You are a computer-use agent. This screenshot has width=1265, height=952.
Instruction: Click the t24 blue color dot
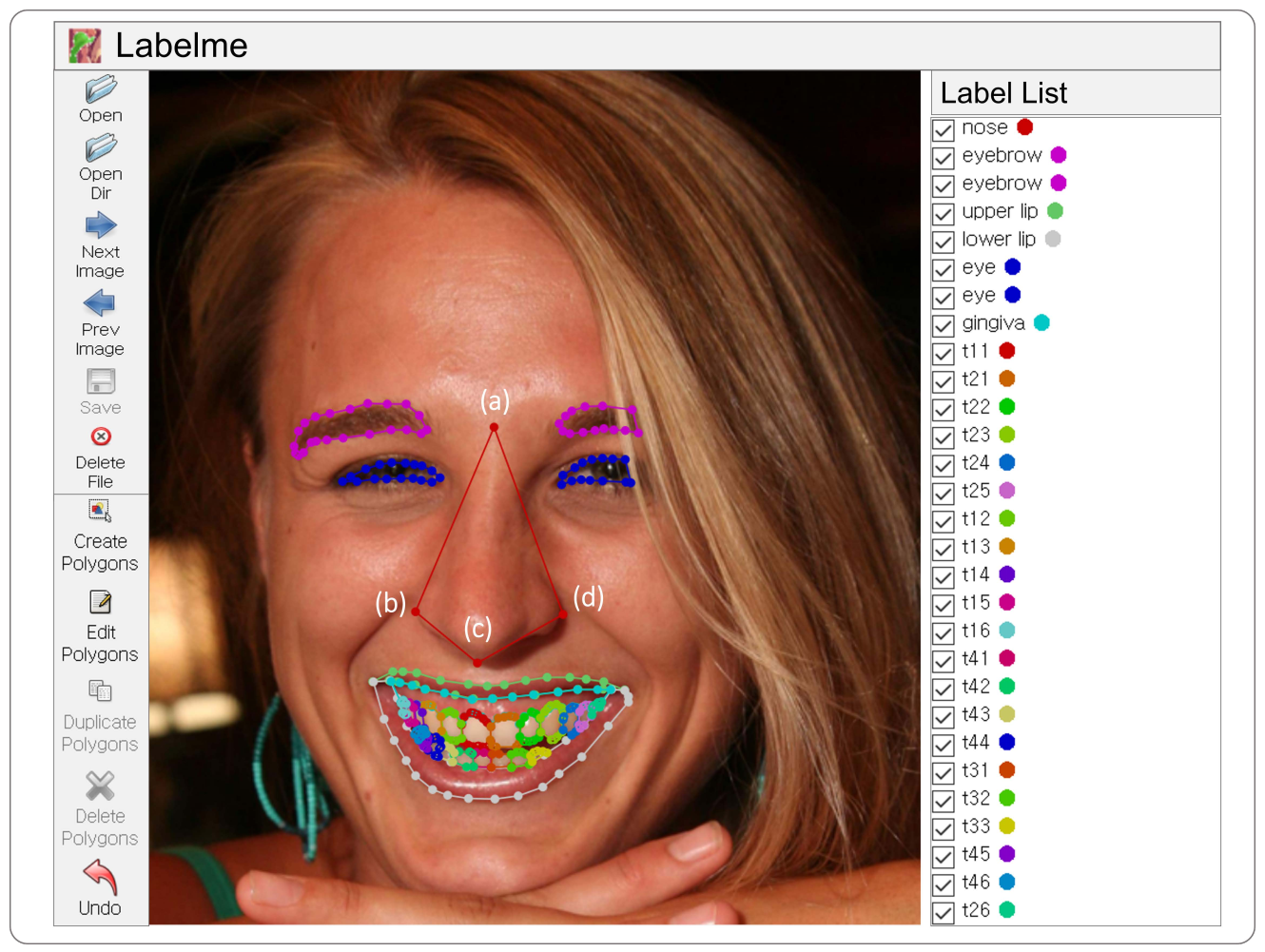1007,463
